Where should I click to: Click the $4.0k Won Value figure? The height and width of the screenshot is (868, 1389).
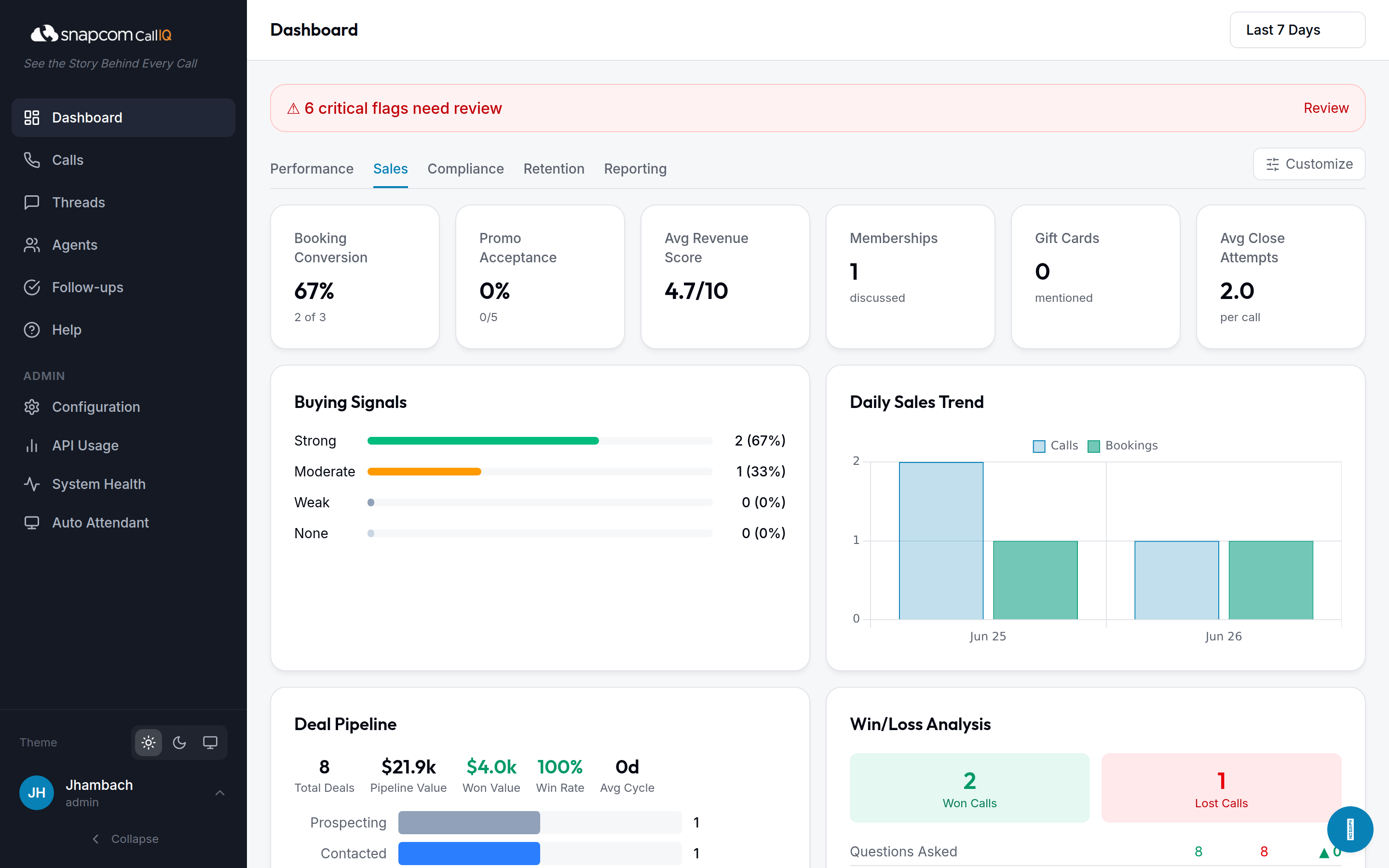[491, 767]
